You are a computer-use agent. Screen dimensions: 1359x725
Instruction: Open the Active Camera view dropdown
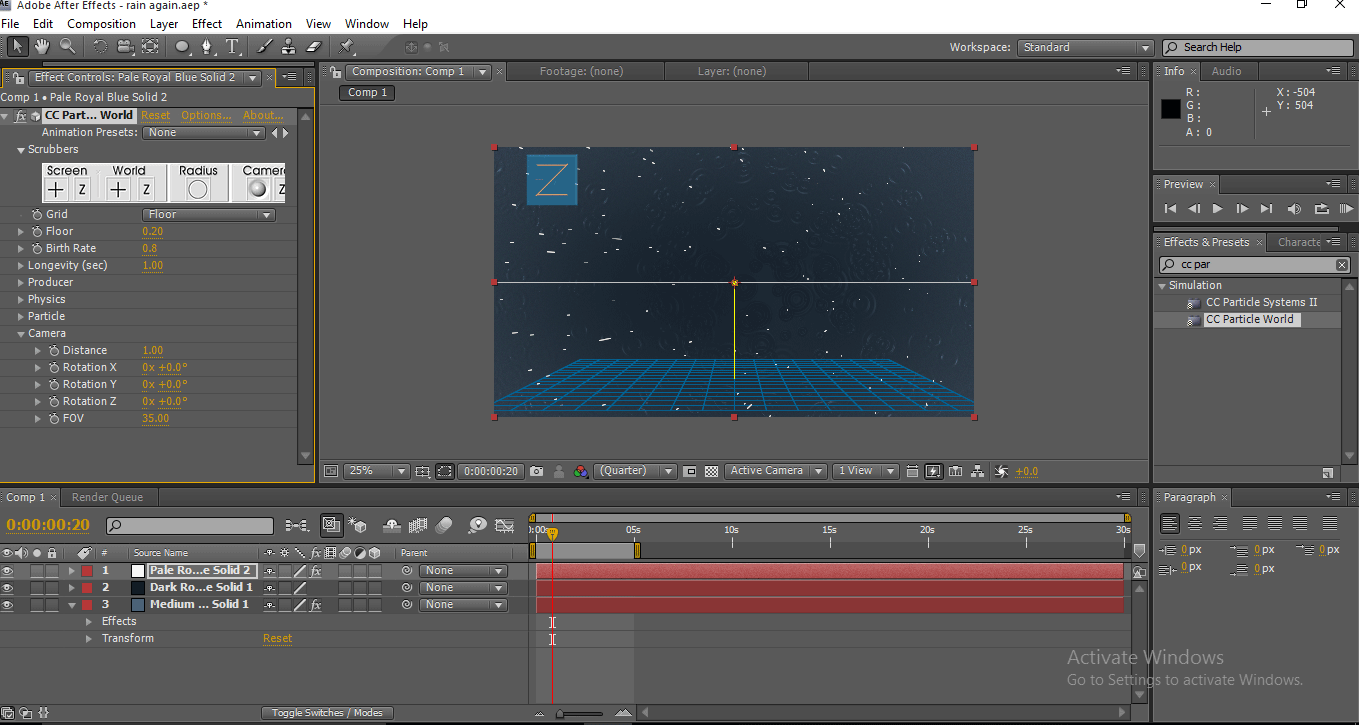[776, 471]
